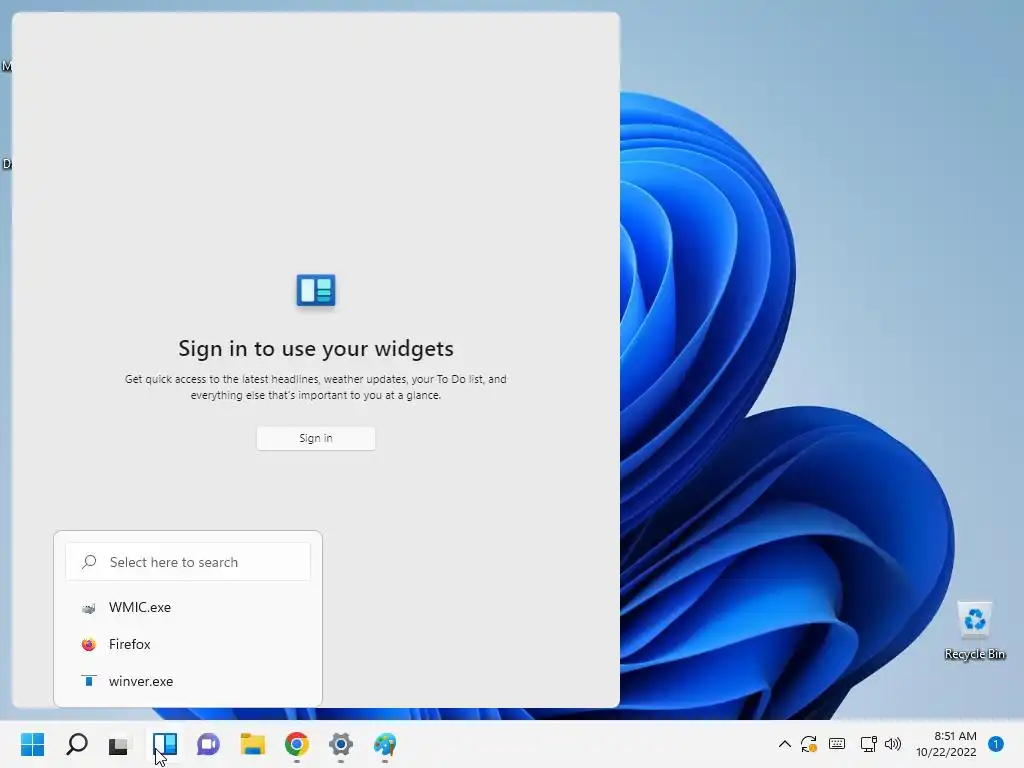
Task: Click the sync update tray icon
Action: 809,744
